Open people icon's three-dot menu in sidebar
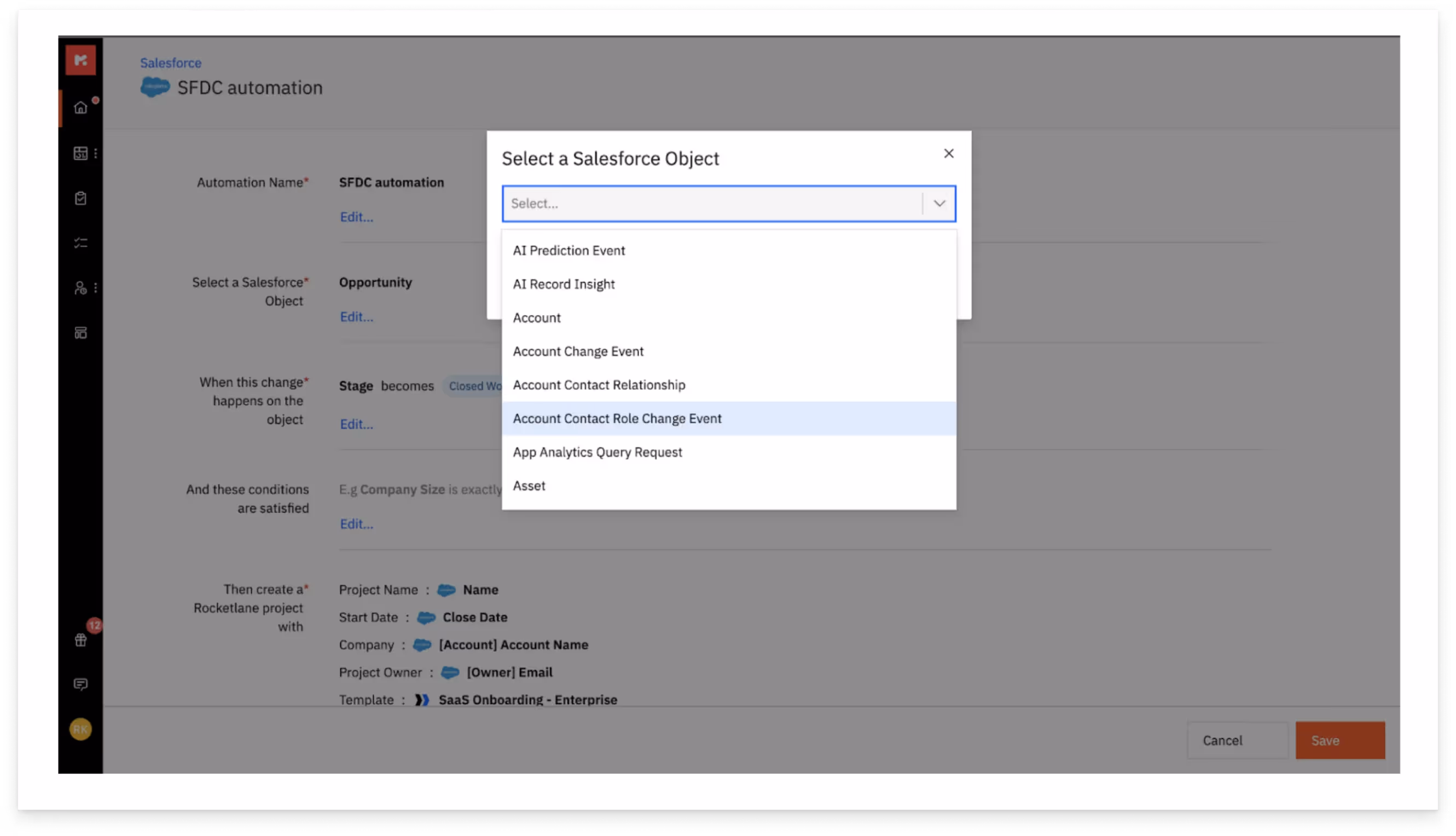Viewport: 1456px width, 836px height. (96, 287)
